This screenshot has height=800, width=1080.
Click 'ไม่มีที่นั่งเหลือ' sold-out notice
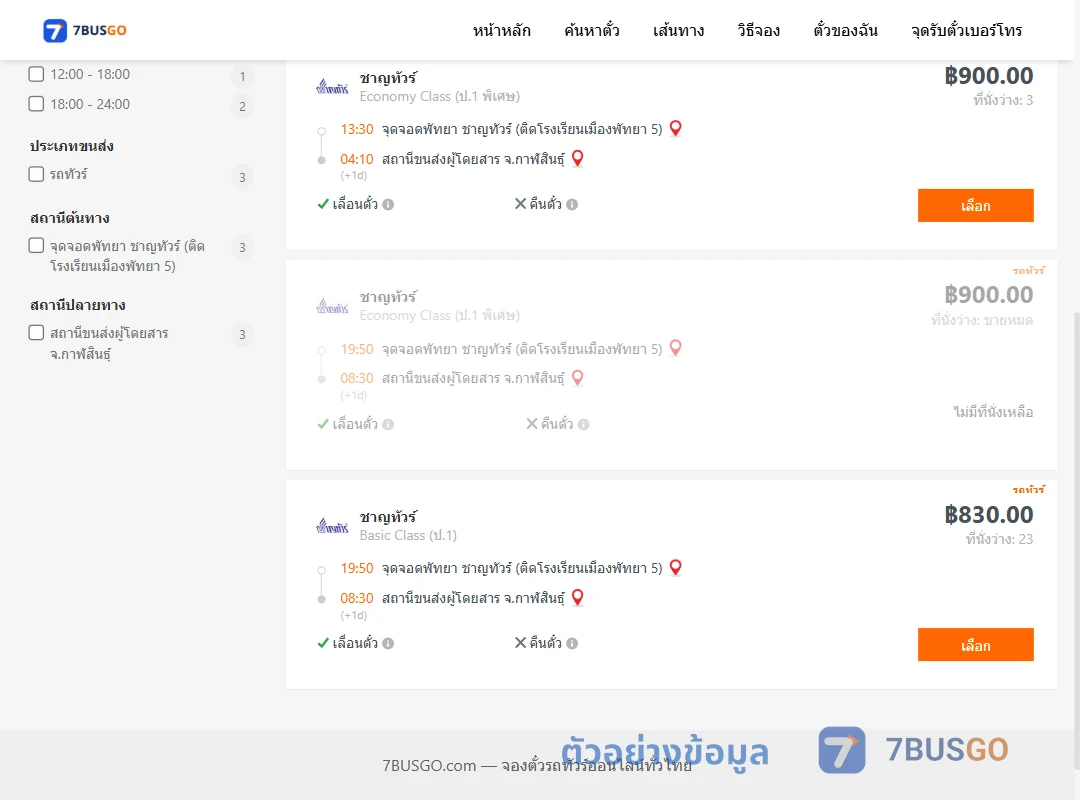pyautogui.click(x=993, y=412)
